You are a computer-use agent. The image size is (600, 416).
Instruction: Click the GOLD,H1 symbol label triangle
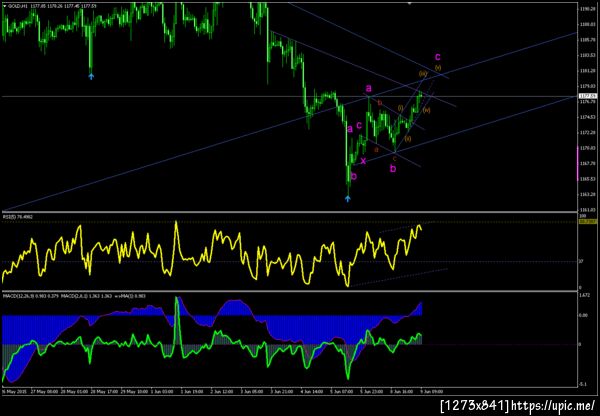tap(4, 6)
